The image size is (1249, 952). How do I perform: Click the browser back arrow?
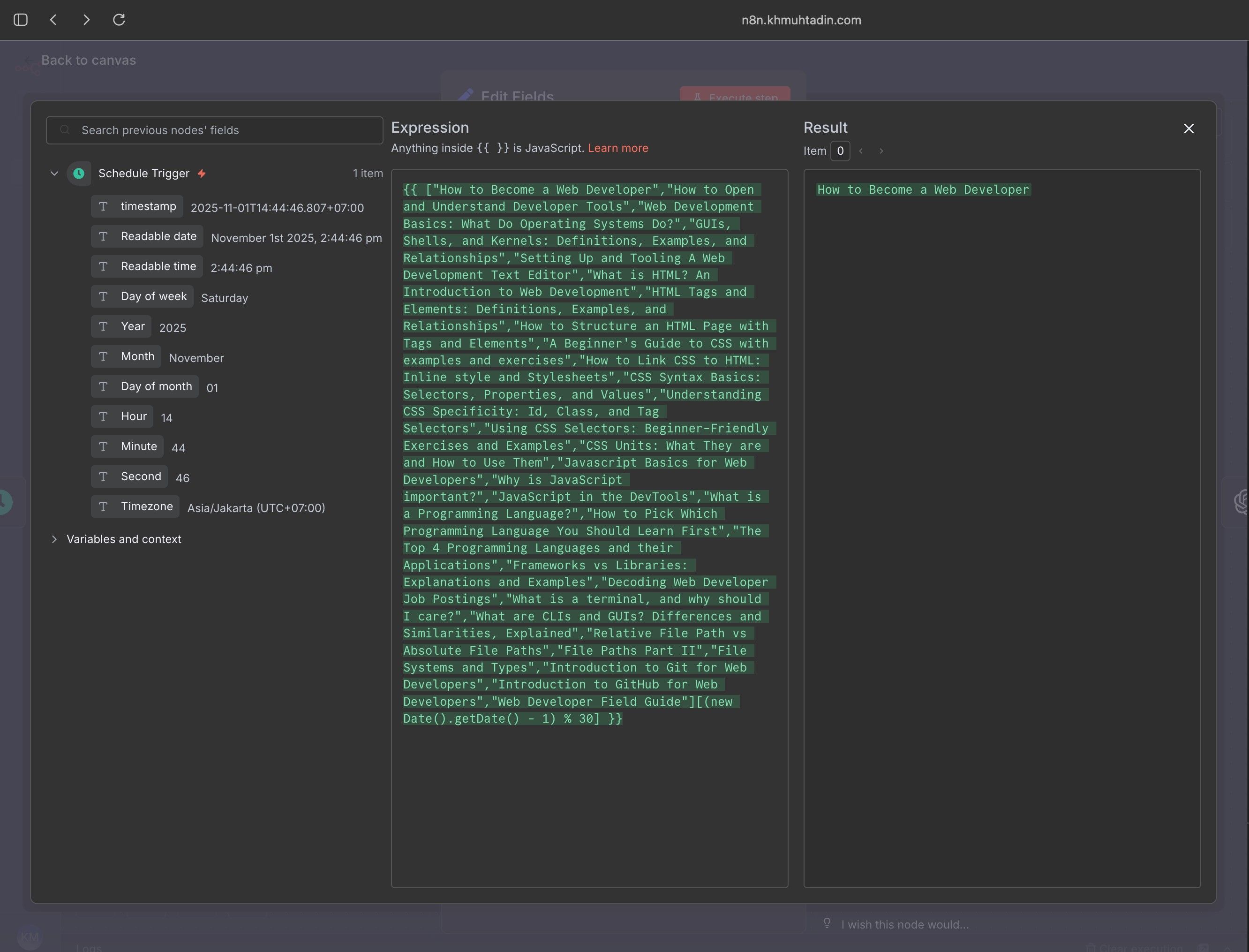coord(53,20)
